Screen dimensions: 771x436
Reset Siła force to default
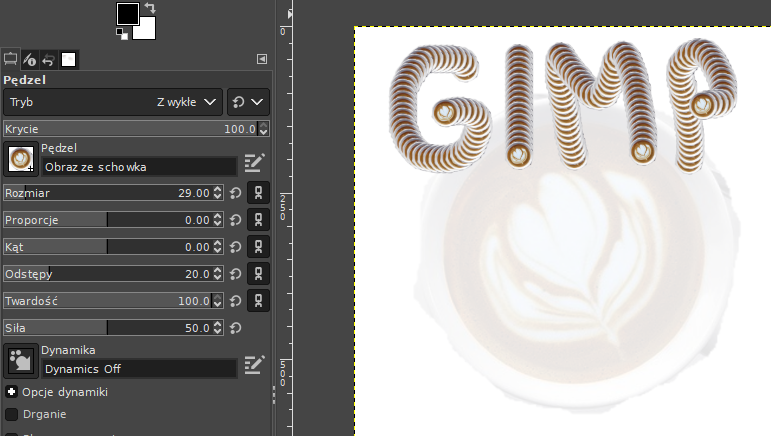point(236,328)
